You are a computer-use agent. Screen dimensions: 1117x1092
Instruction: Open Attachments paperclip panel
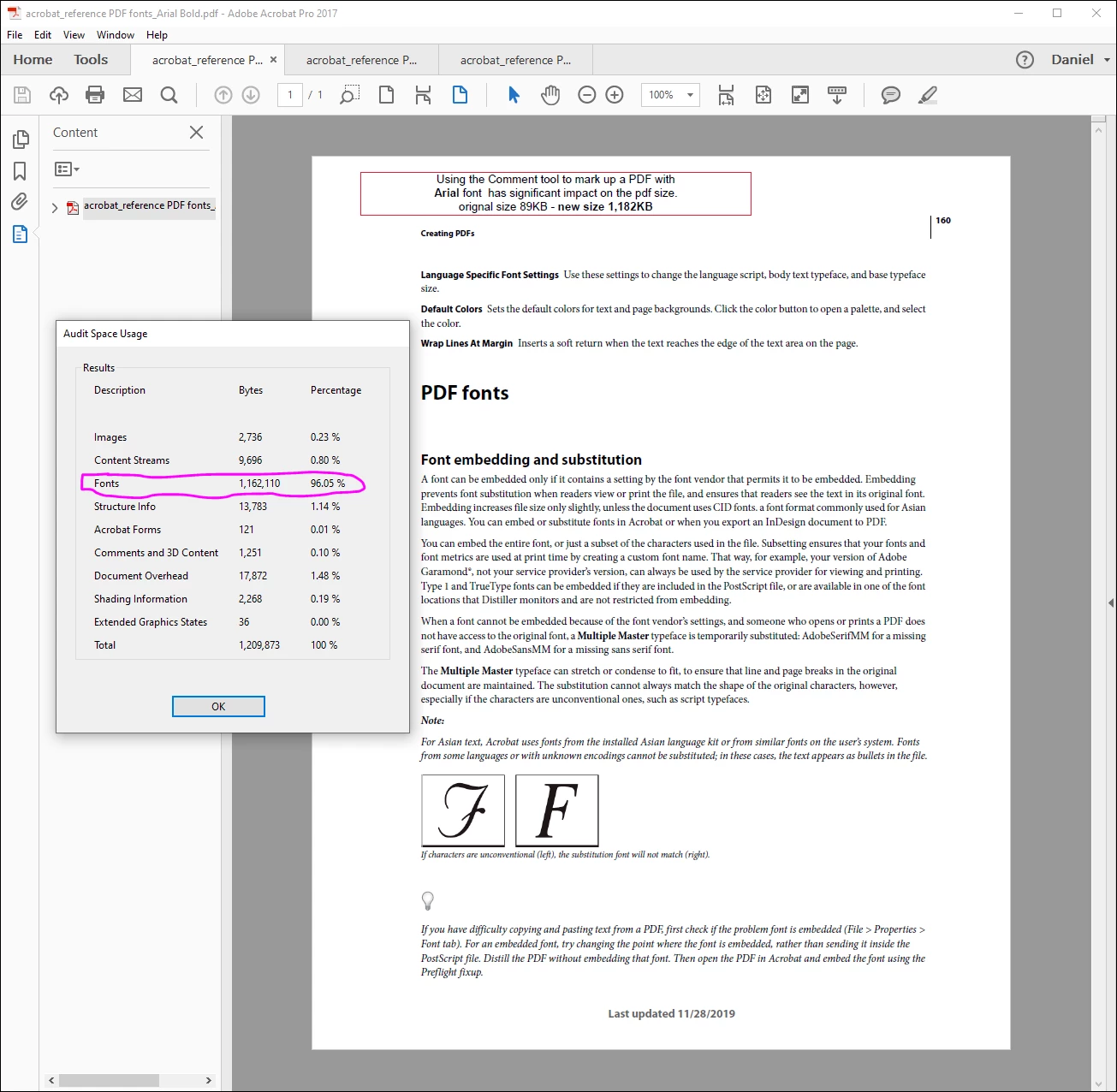[20, 202]
